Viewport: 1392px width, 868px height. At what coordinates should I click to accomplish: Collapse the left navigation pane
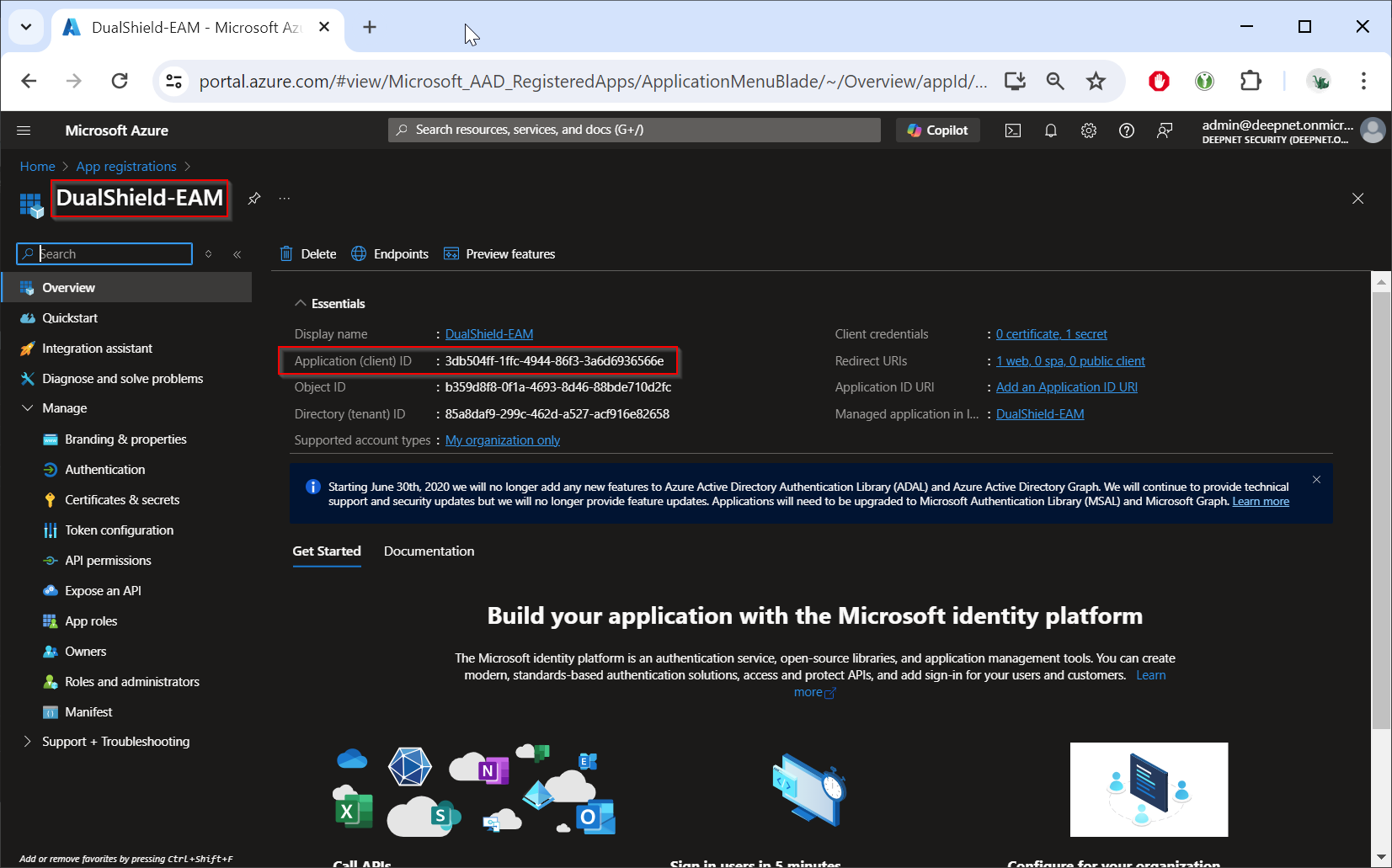point(237,254)
